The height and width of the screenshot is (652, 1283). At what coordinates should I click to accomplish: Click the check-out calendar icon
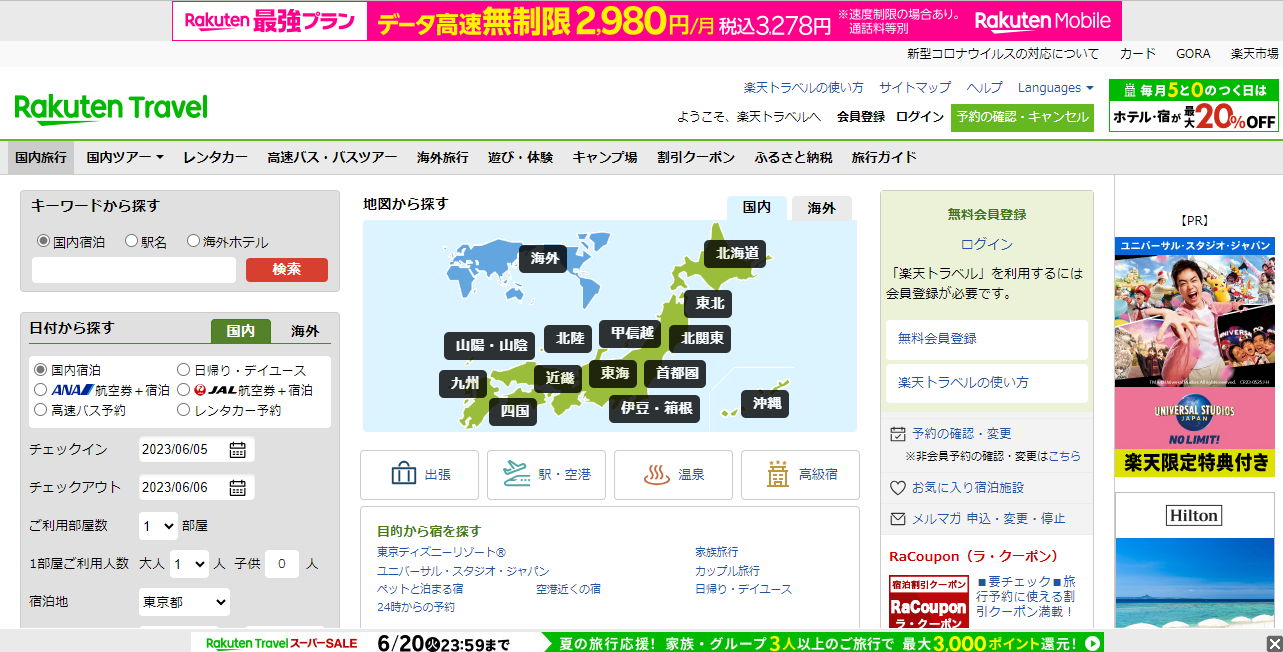pyautogui.click(x=237, y=488)
